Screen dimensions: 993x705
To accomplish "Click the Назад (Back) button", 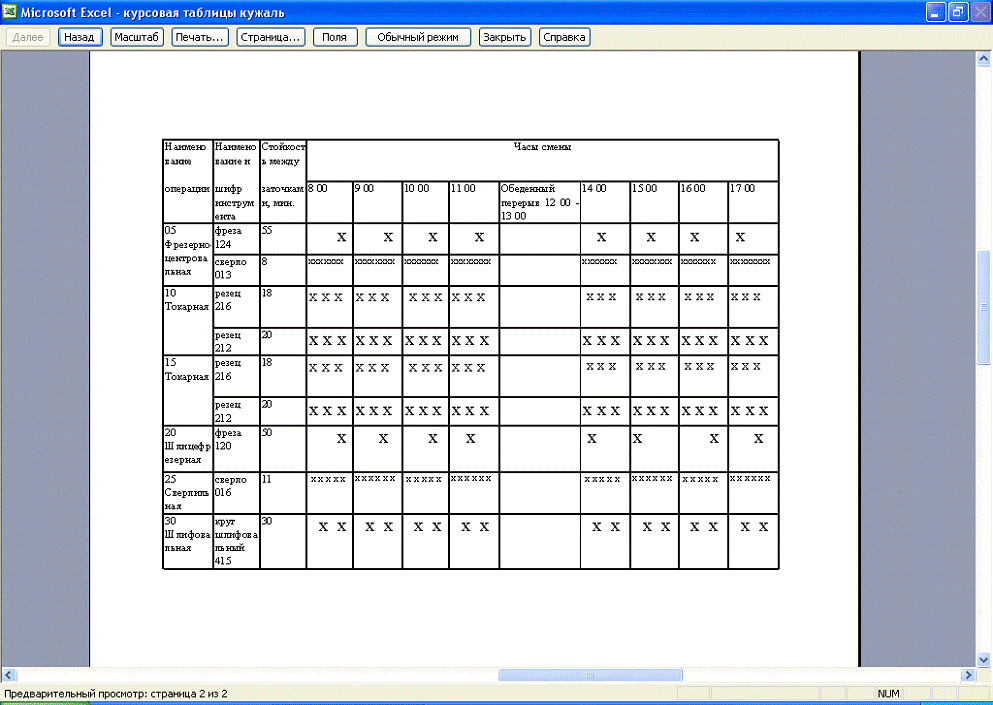I will pos(79,37).
